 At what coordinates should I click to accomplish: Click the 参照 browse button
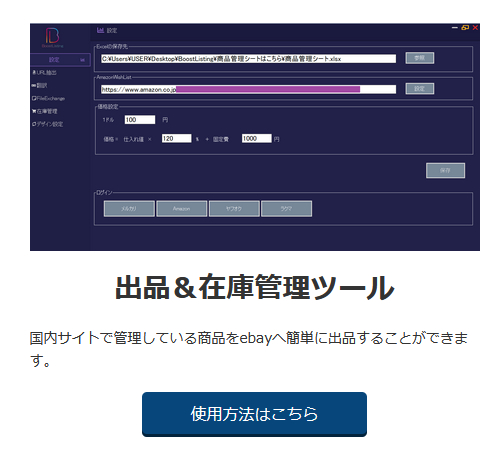[420, 58]
